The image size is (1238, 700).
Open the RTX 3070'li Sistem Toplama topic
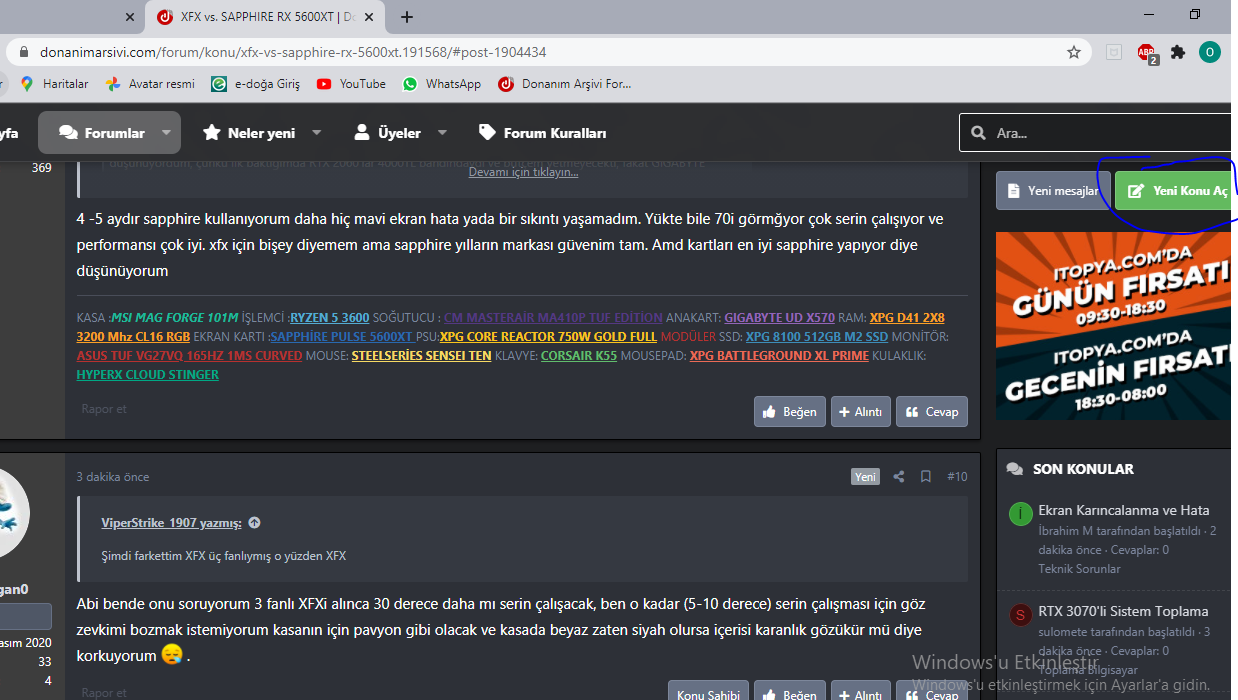(x=1123, y=611)
